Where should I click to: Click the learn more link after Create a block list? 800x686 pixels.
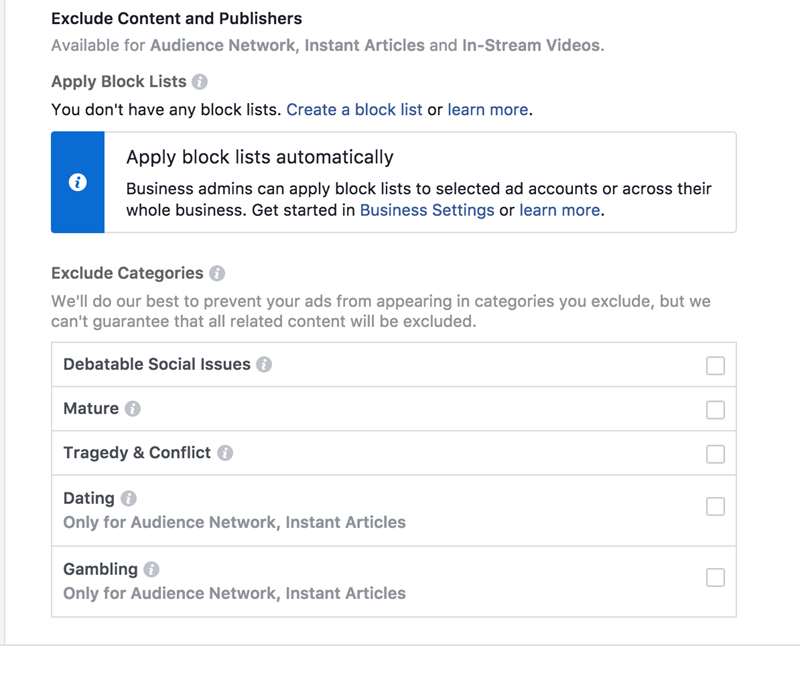coord(488,109)
